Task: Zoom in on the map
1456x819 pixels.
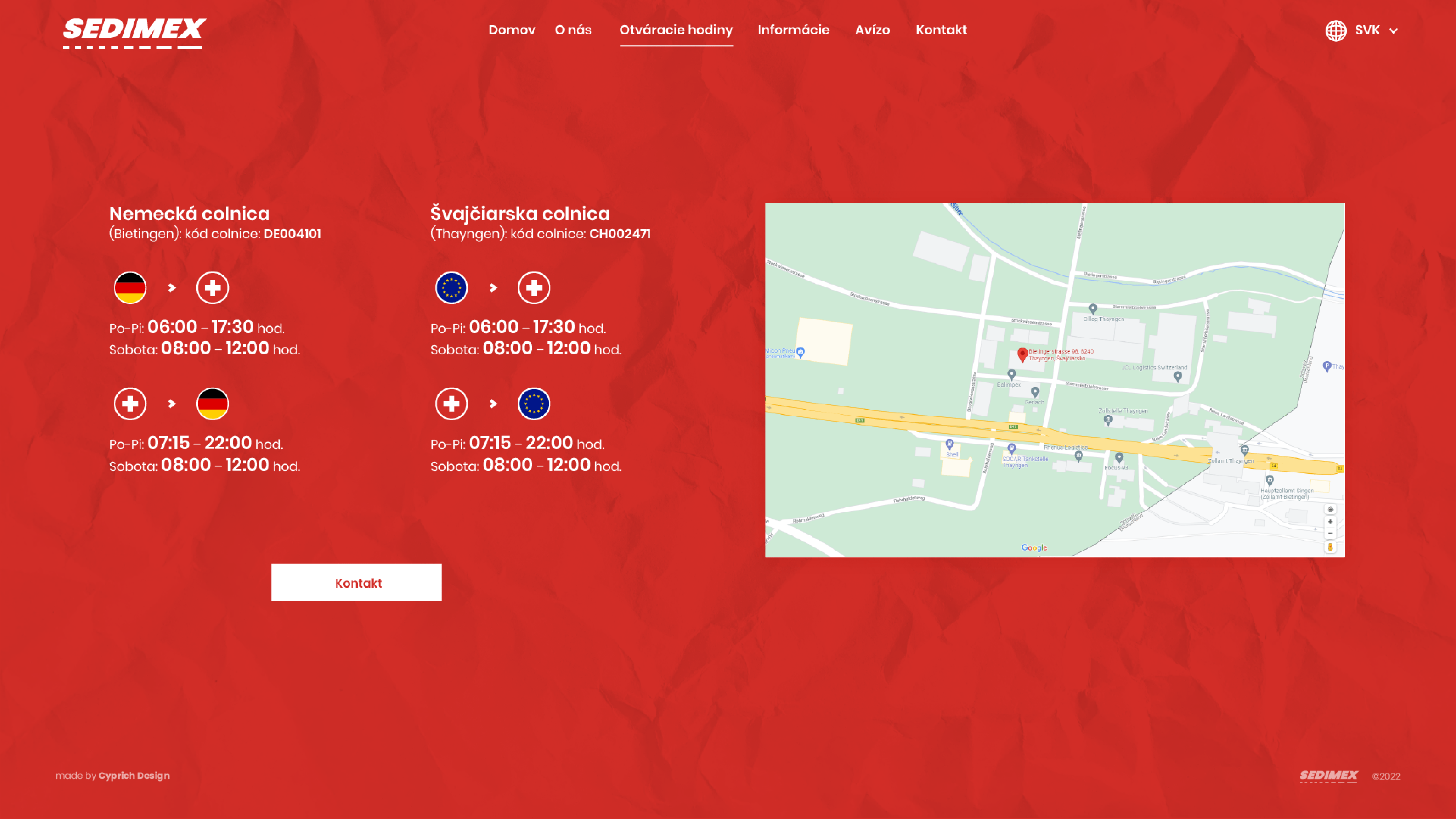Action: tap(1330, 521)
